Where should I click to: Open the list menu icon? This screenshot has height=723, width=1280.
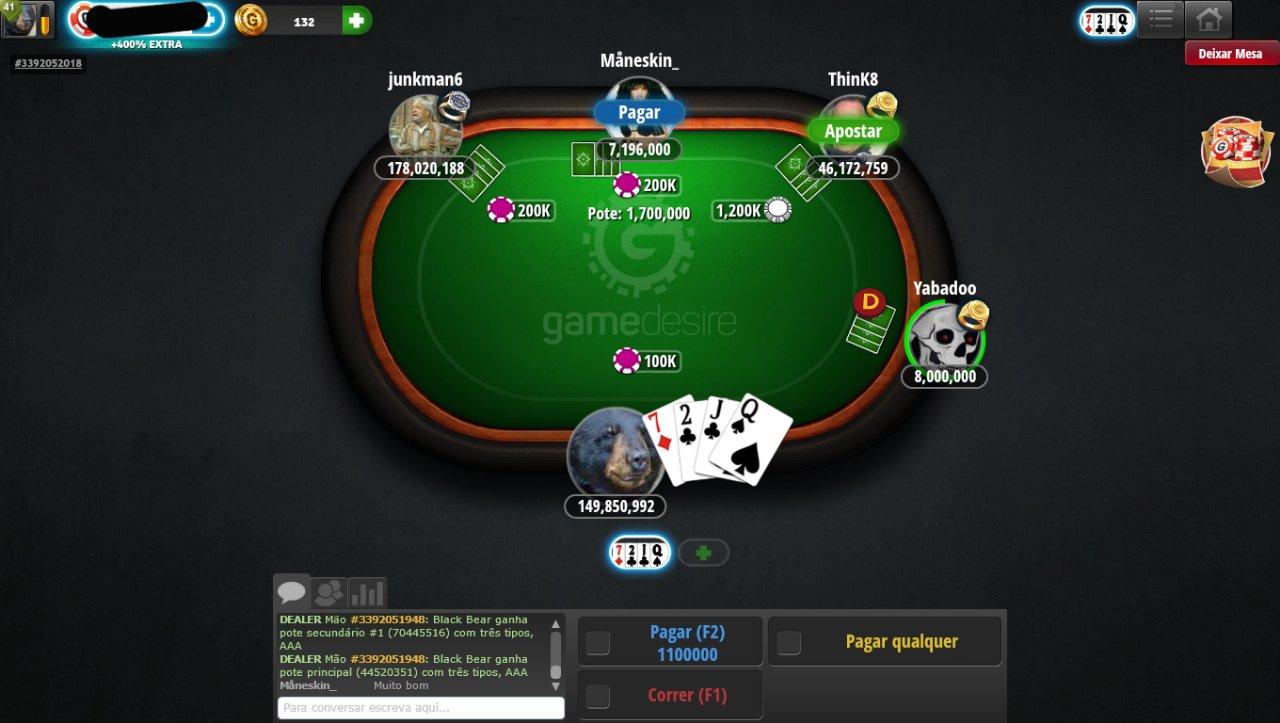coord(1160,19)
